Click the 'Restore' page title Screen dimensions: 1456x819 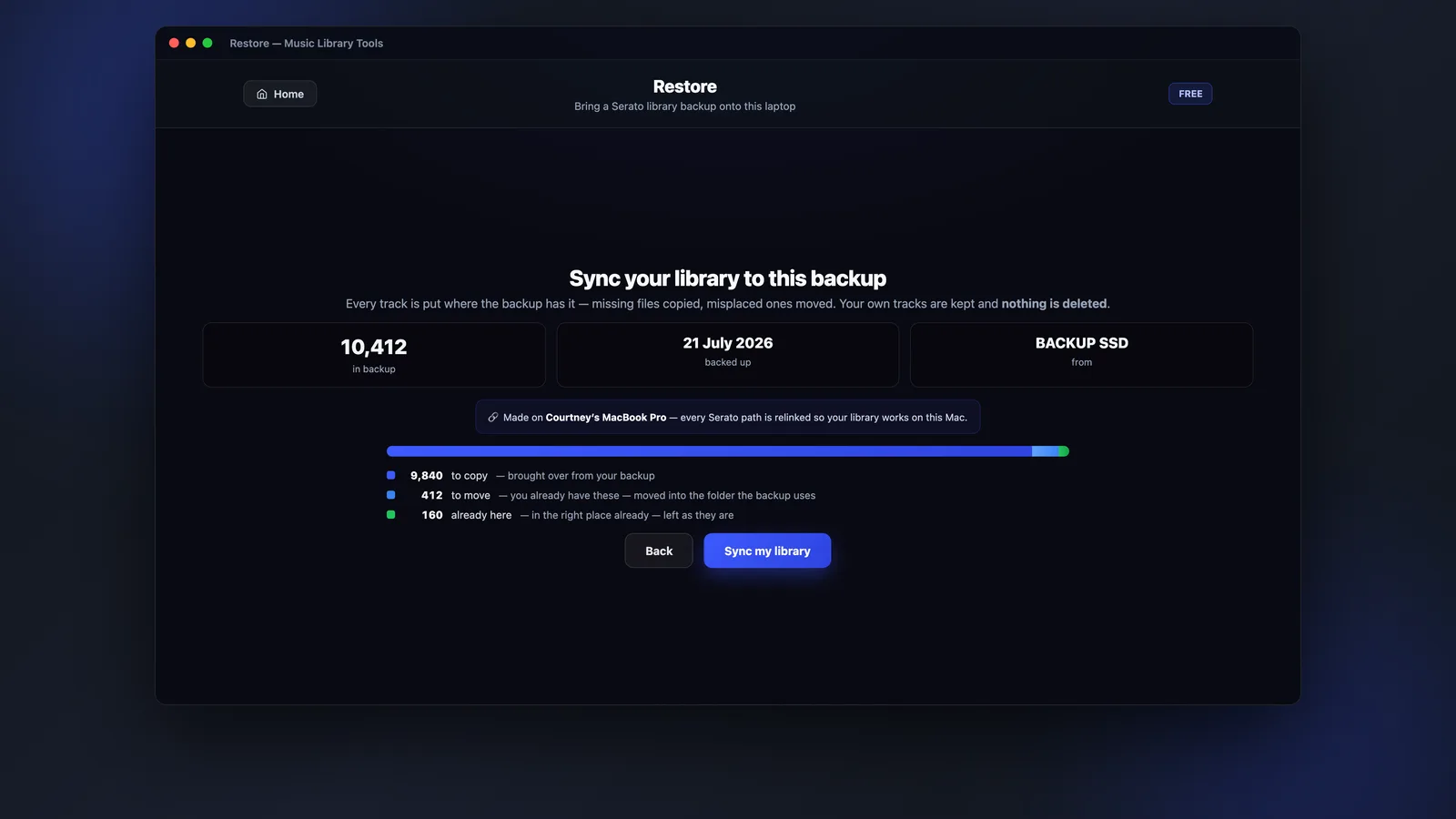(x=685, y=86)
